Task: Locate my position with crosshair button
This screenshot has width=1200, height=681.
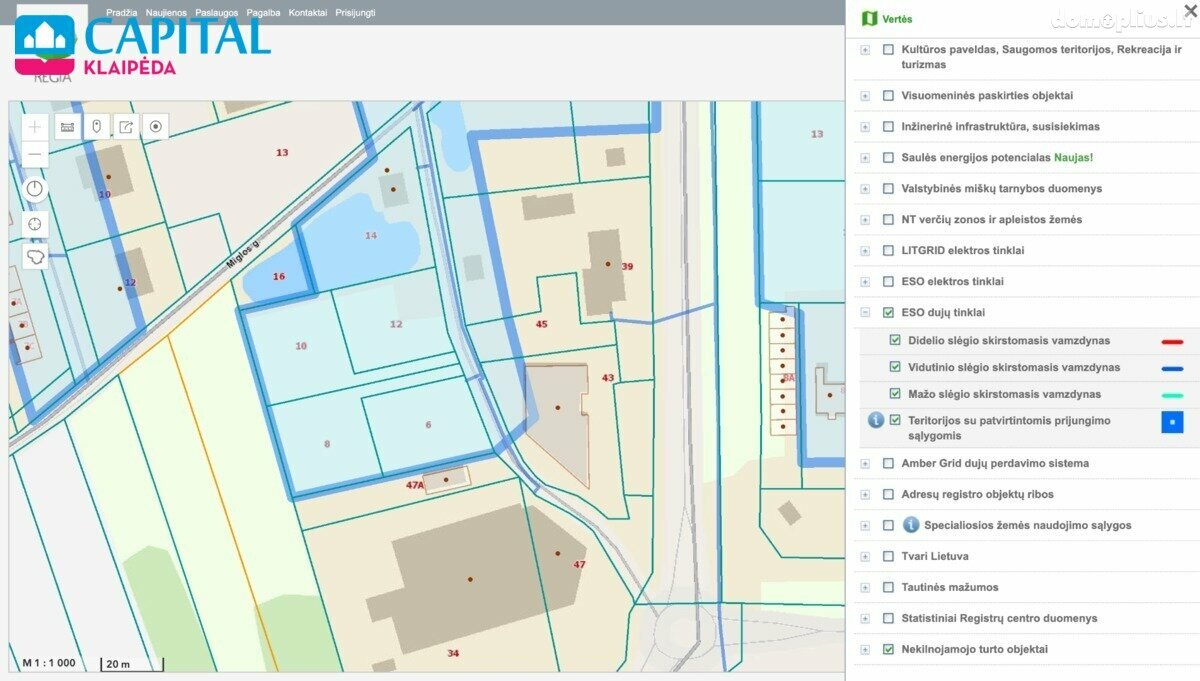Action: pos(35,224)
